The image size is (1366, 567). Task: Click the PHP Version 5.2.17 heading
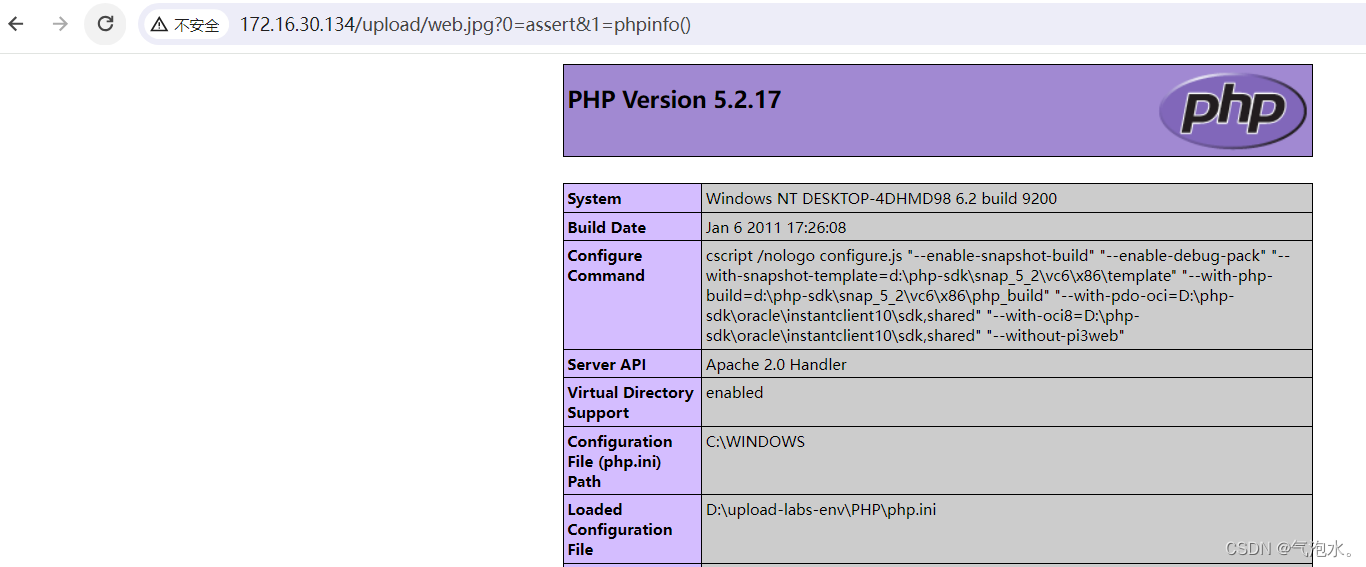(674, 100)
